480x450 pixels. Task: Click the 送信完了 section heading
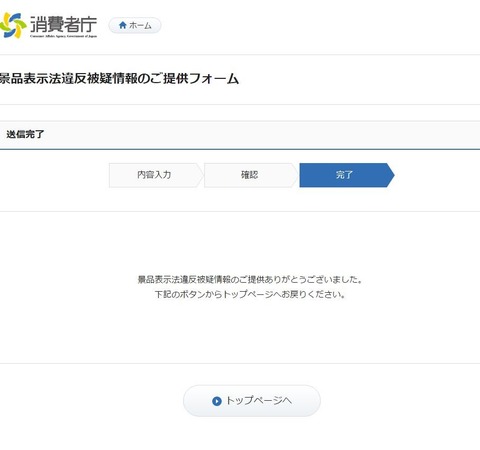25,134
